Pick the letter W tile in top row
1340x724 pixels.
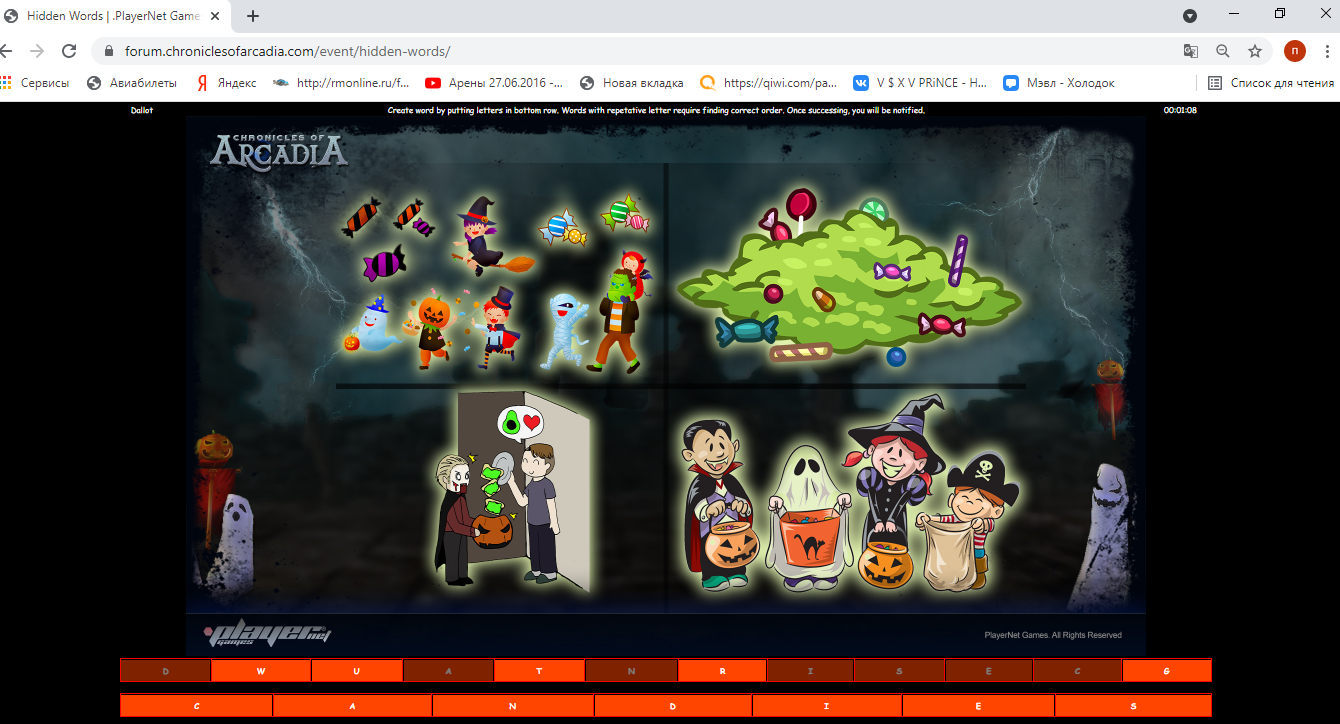point(261,671)
